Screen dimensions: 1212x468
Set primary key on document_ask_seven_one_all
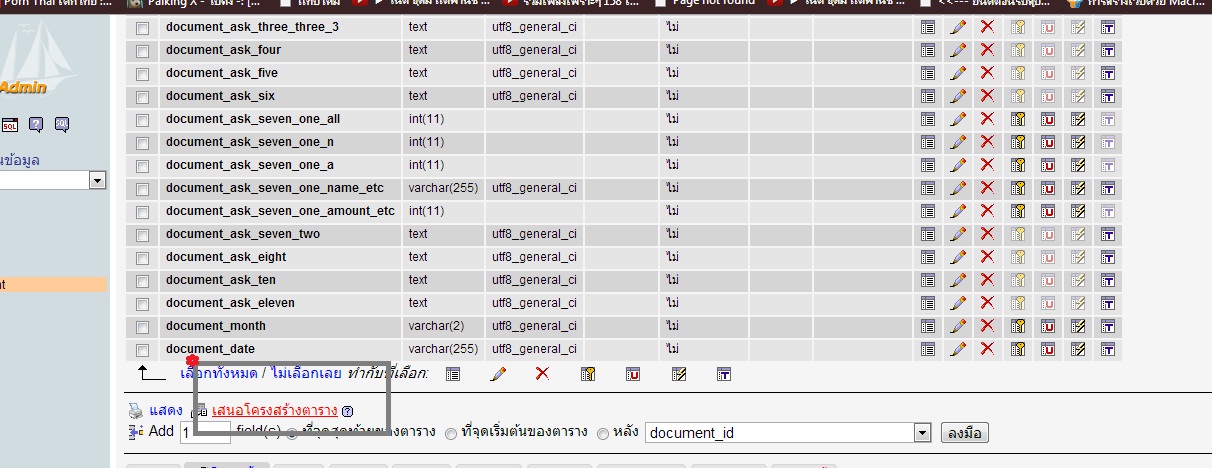(x=1018, y=119)
